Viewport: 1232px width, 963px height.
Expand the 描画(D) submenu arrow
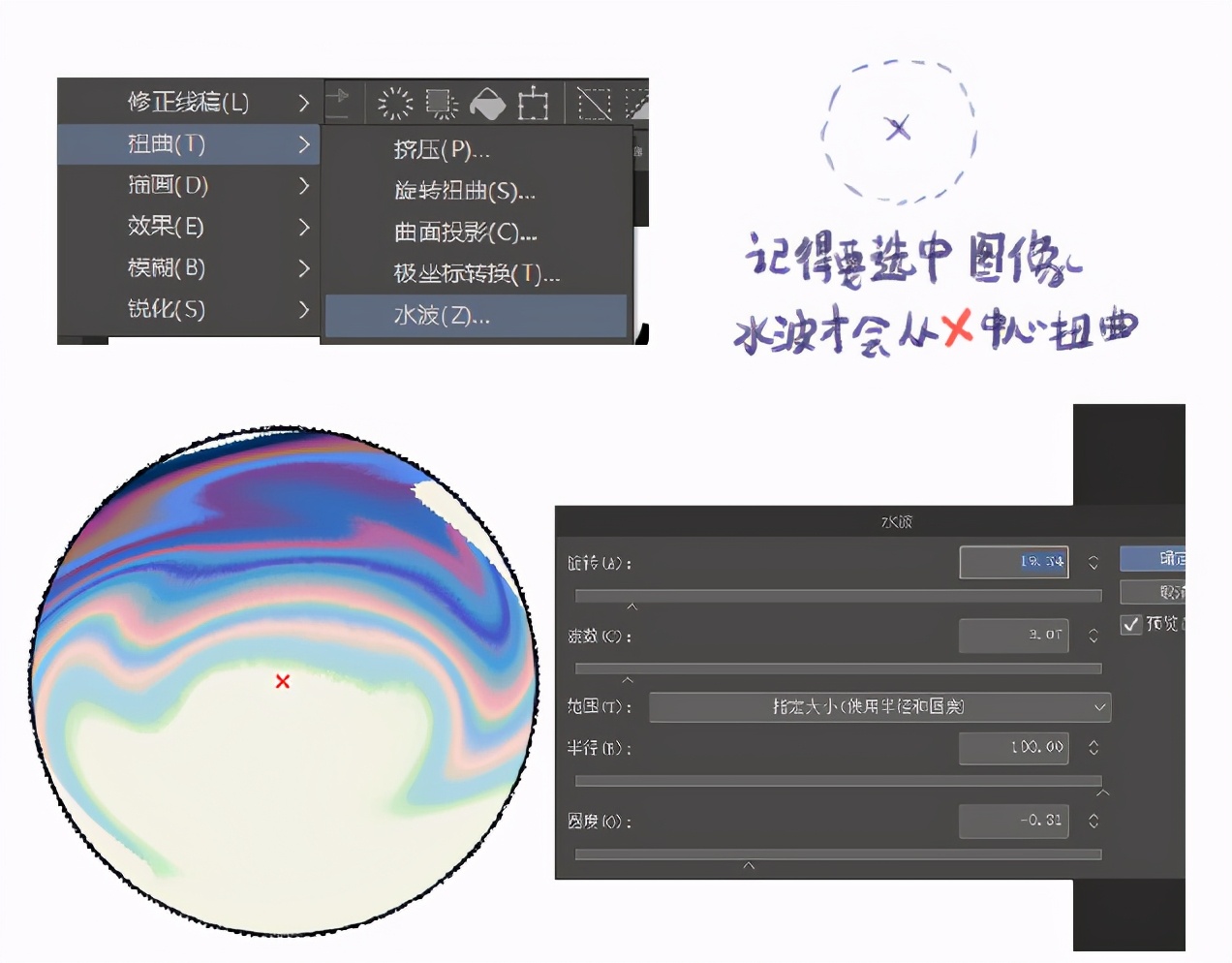303,185
